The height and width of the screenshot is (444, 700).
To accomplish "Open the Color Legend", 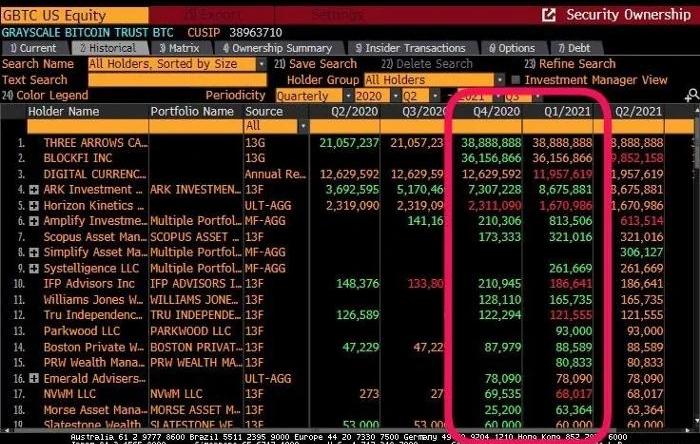I will (x=42, y=96).
